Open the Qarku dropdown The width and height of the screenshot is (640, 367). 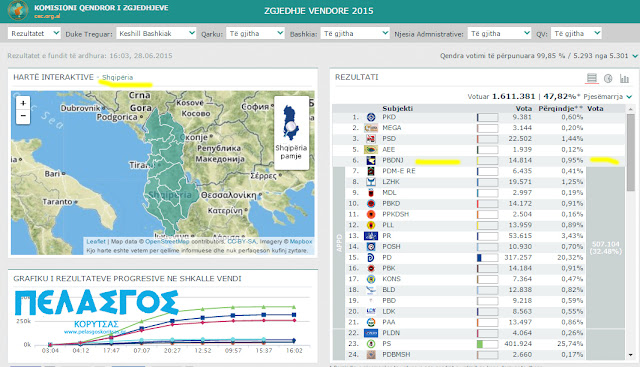pos(255,33)
